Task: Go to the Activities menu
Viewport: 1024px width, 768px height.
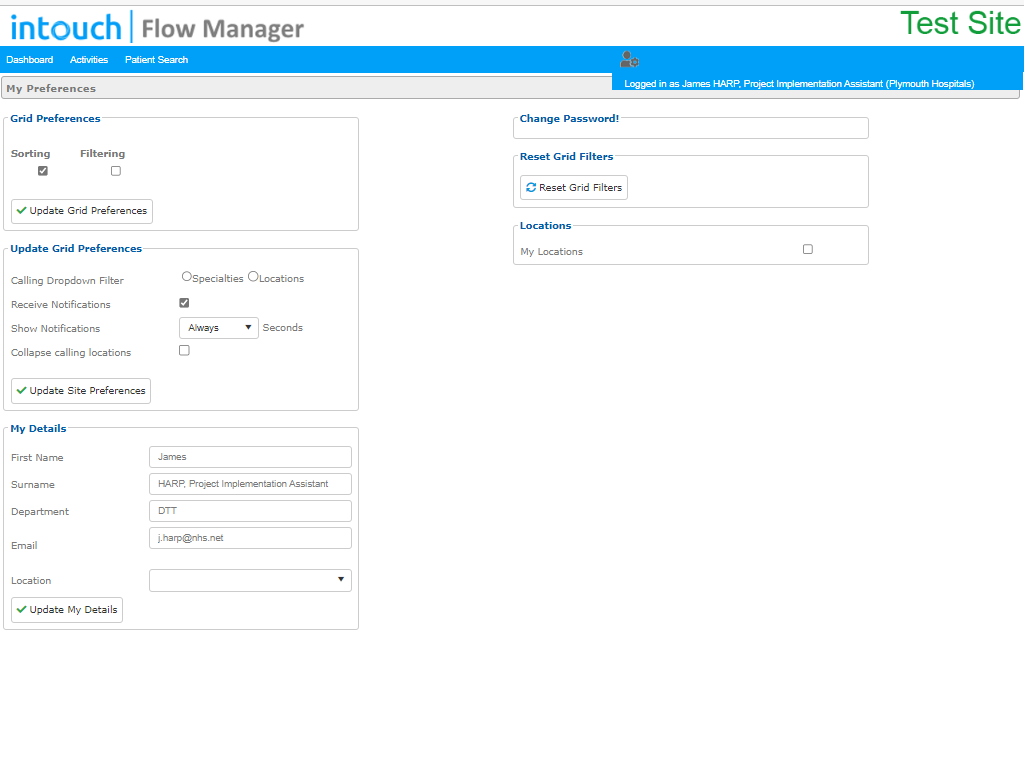Action: [x=89, y=59]
